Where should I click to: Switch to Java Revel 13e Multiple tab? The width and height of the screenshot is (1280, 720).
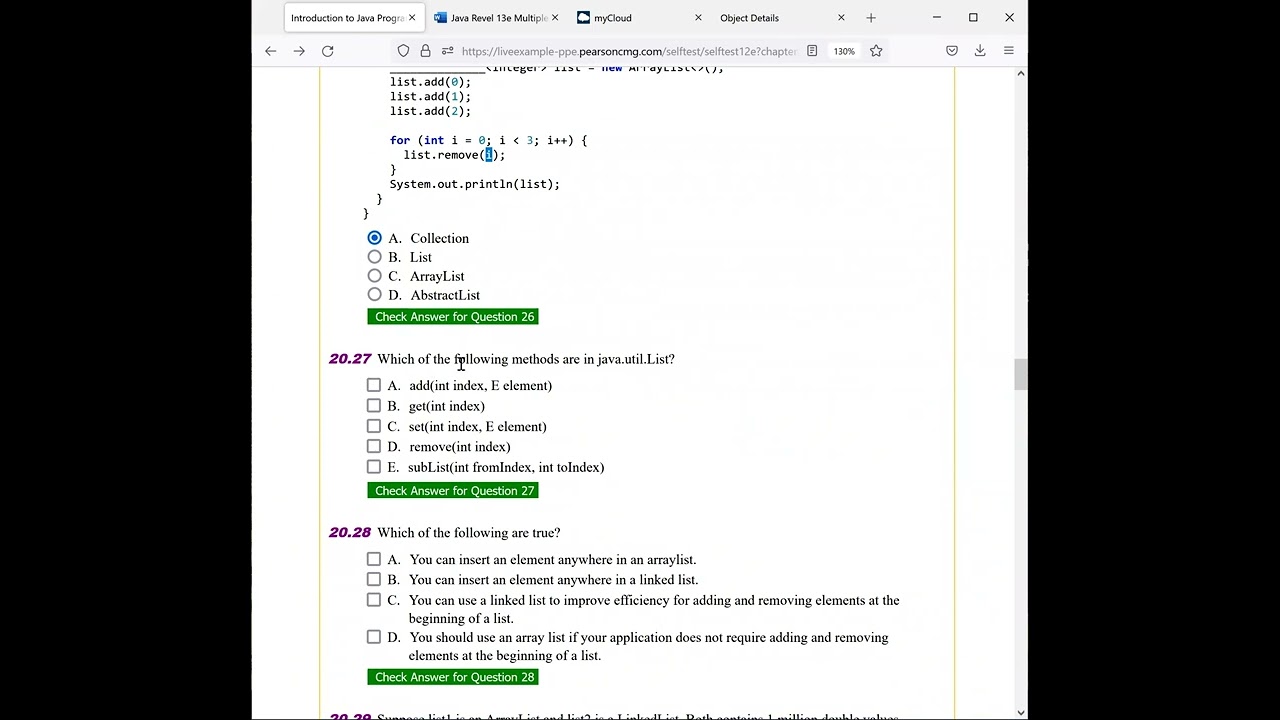(x=497, y=18)
